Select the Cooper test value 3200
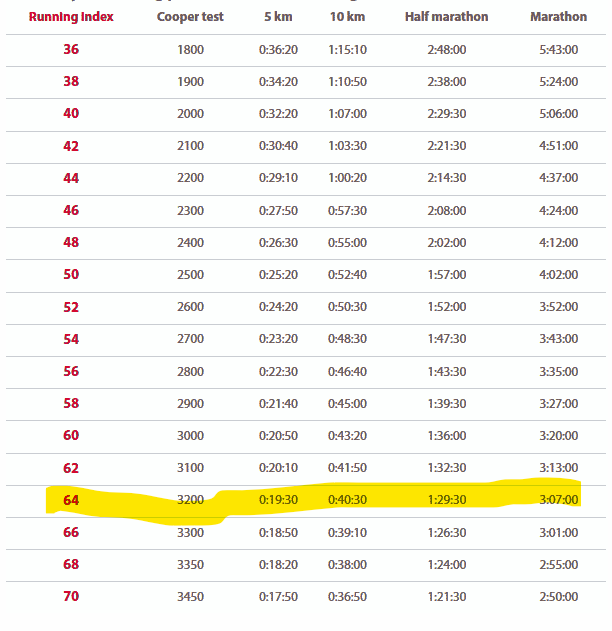 190,500
